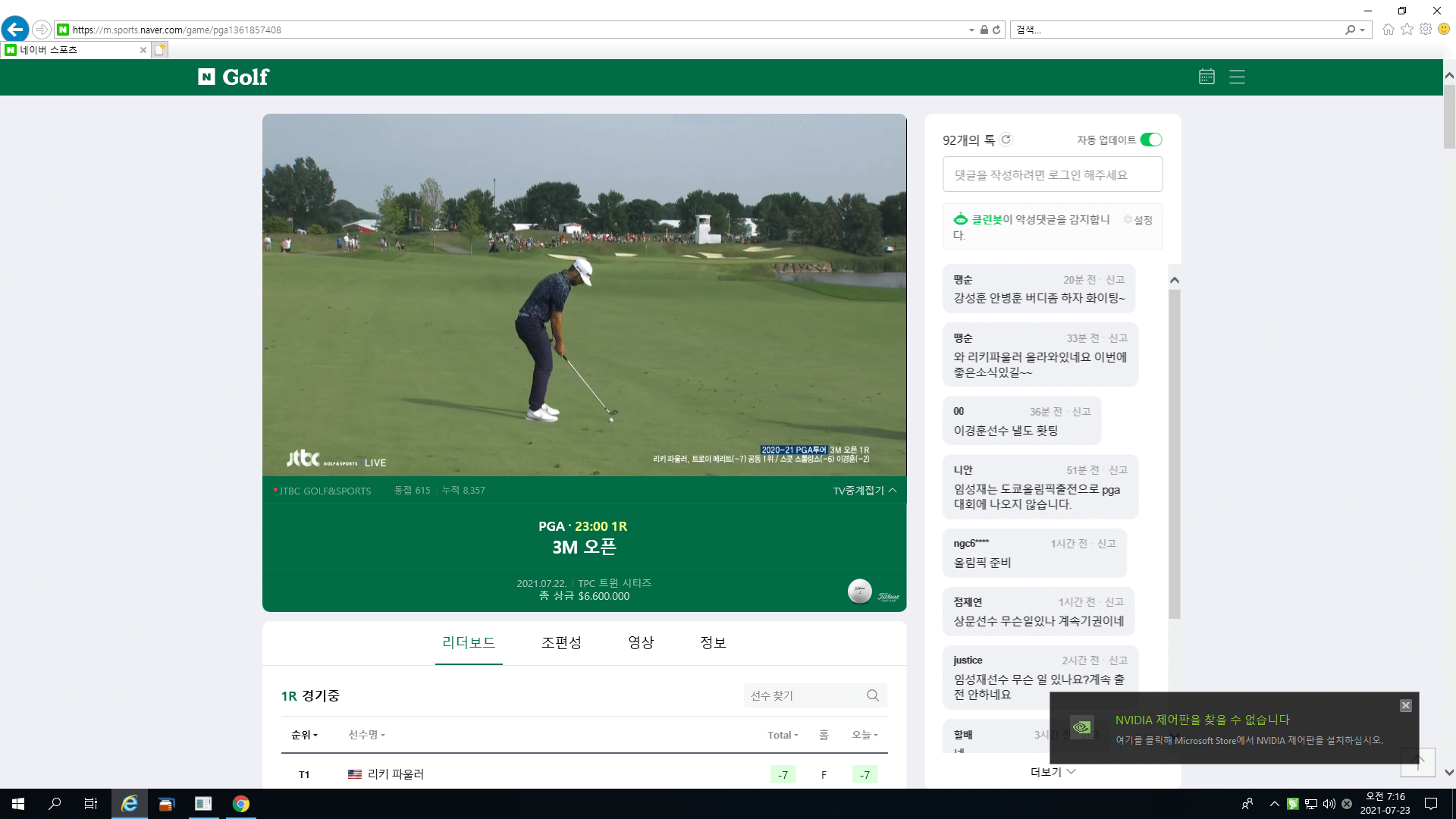Click the Naver N logo beside Golf
This screenshot has width=1456, height=819.
[206, 77]
